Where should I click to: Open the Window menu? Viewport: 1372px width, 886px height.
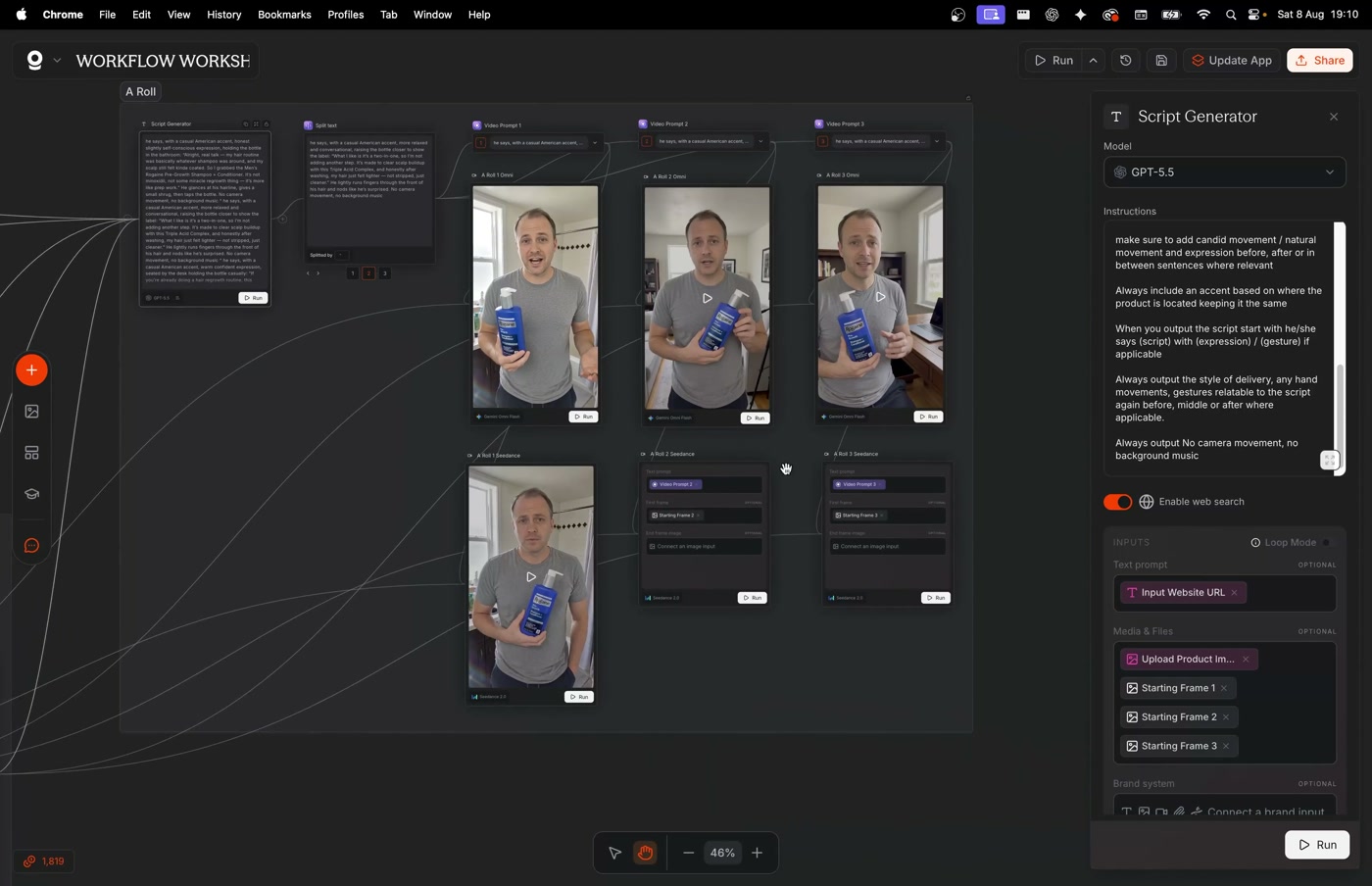[x=432, y=15]
